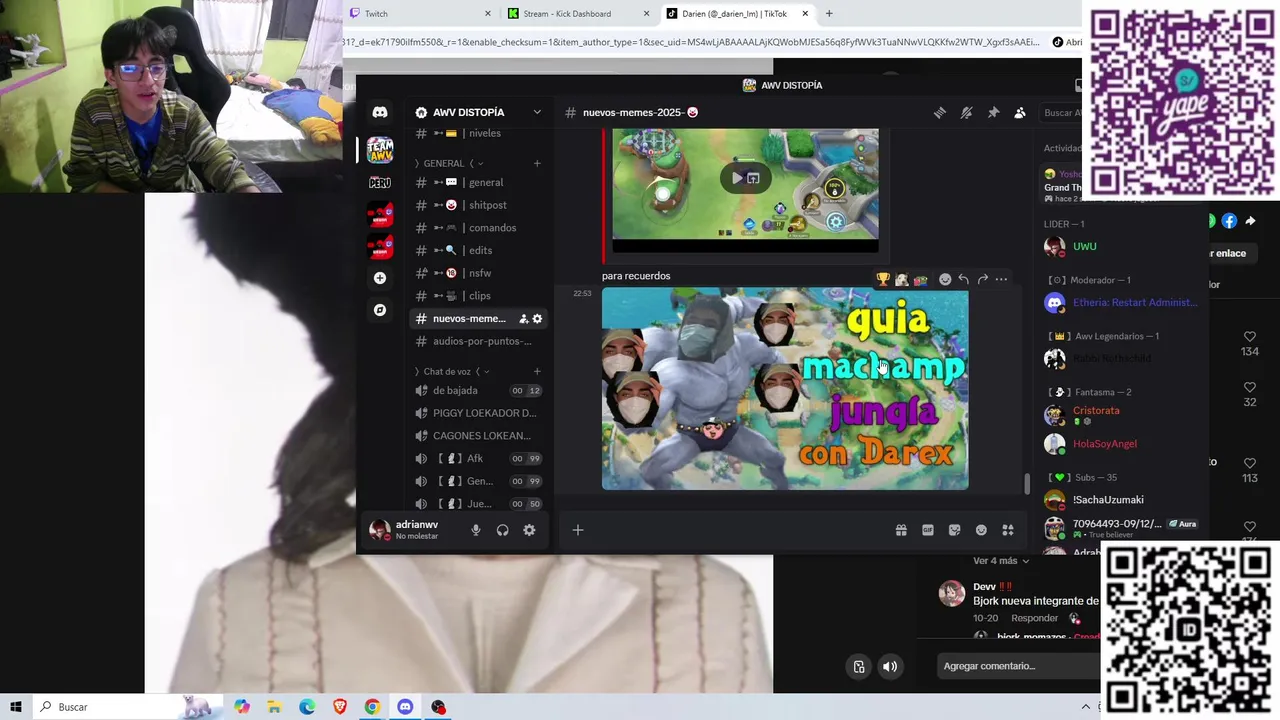Join the Afk voice channel
This screenshot has height=720, width=1280.
pyautogui.click(x=478, y=458)
